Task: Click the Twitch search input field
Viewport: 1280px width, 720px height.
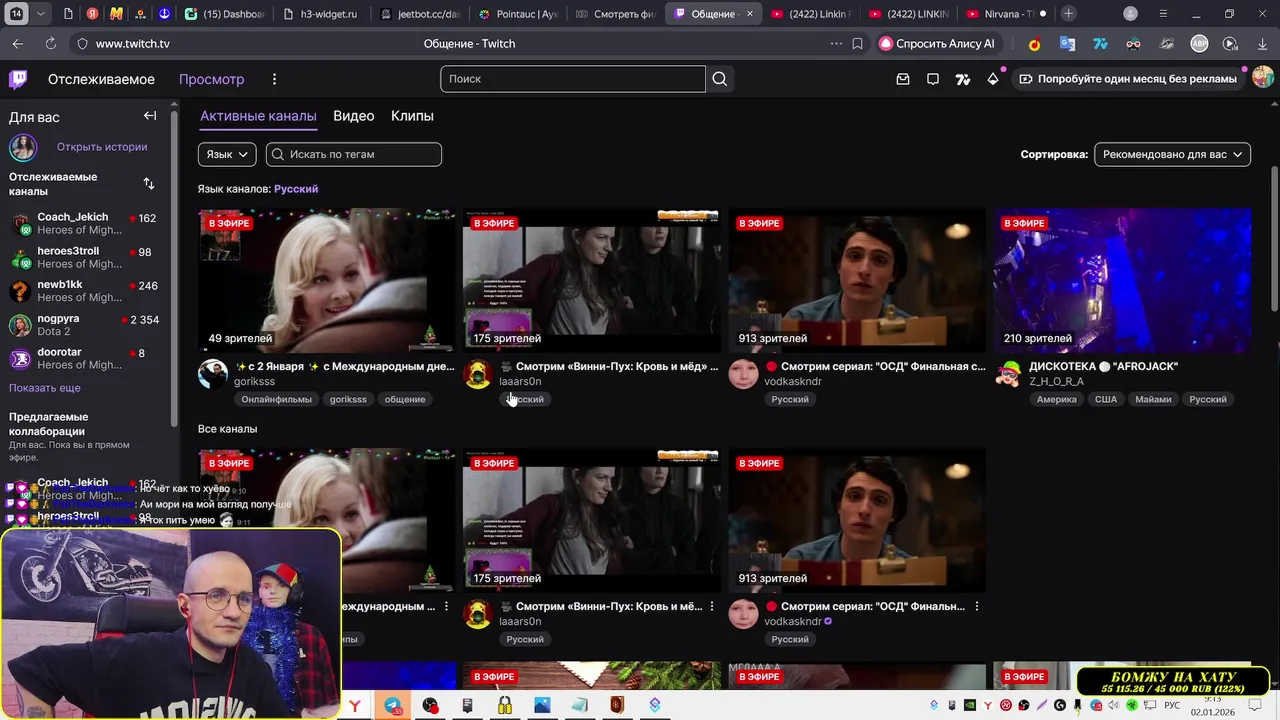Action: pyautogui.click(x=573, y=79)
